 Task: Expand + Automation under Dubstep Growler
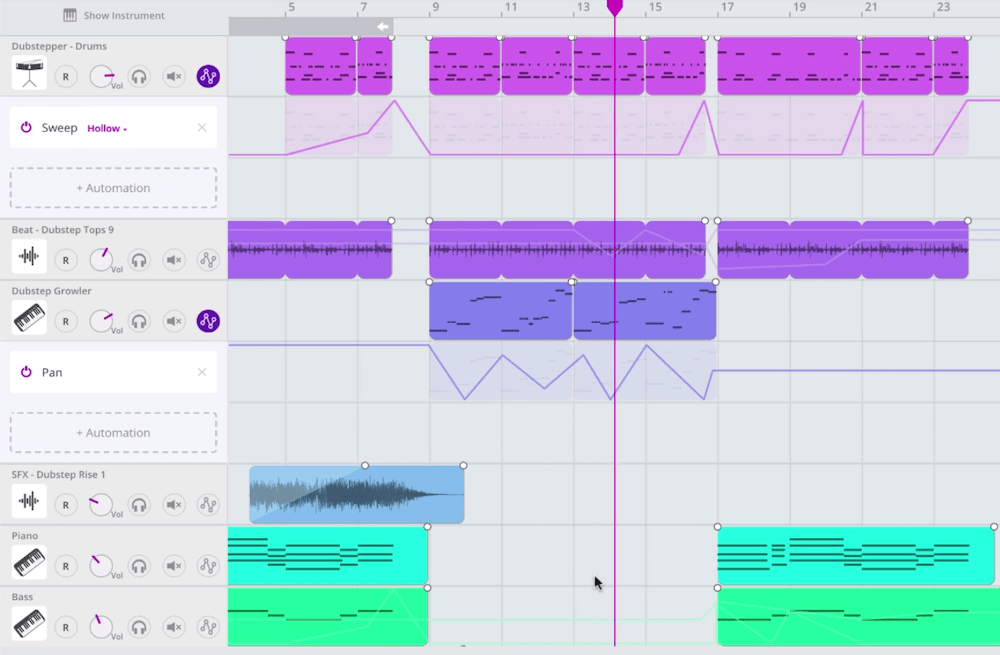pos(113,432)
